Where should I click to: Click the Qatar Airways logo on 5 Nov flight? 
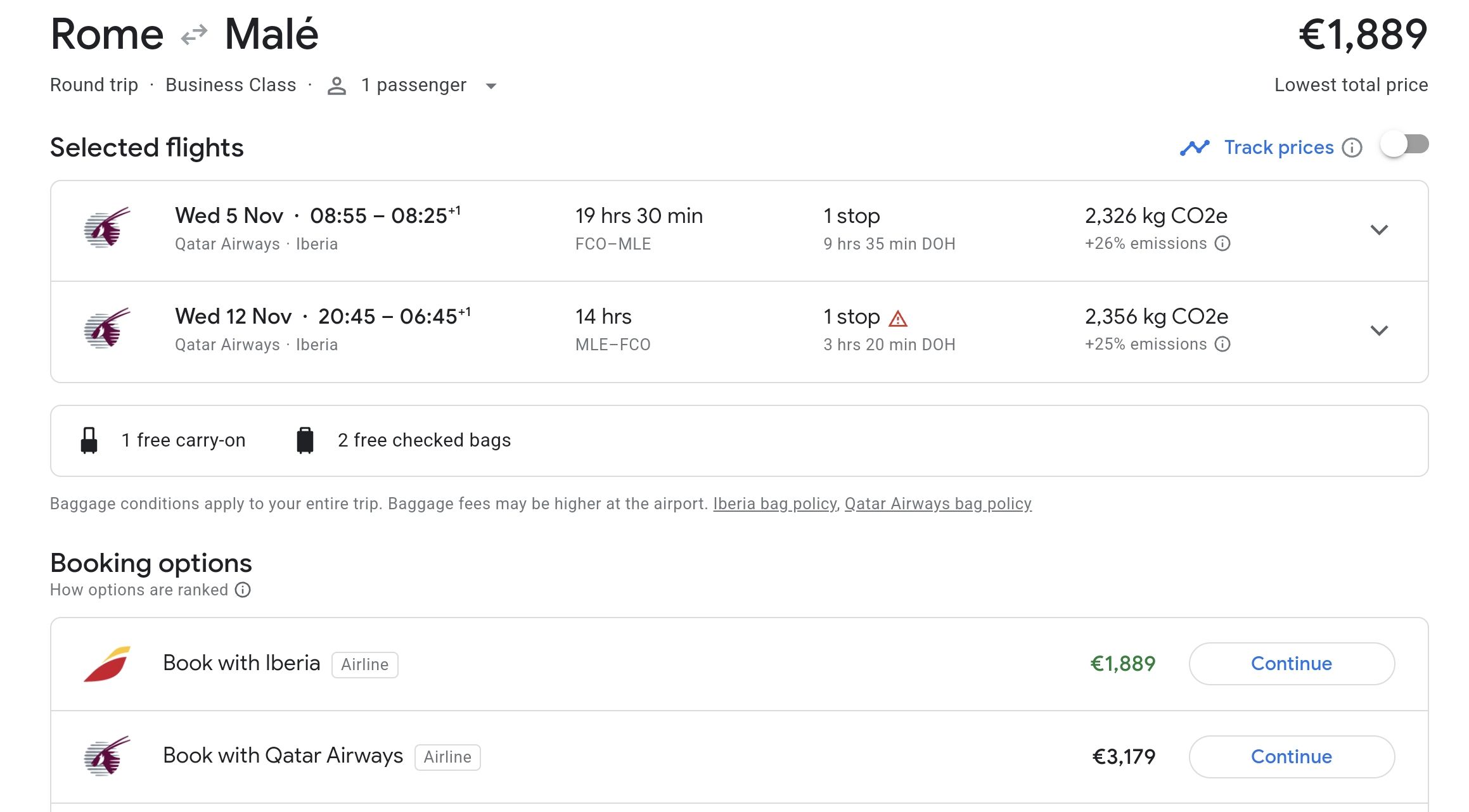(107, 228)
